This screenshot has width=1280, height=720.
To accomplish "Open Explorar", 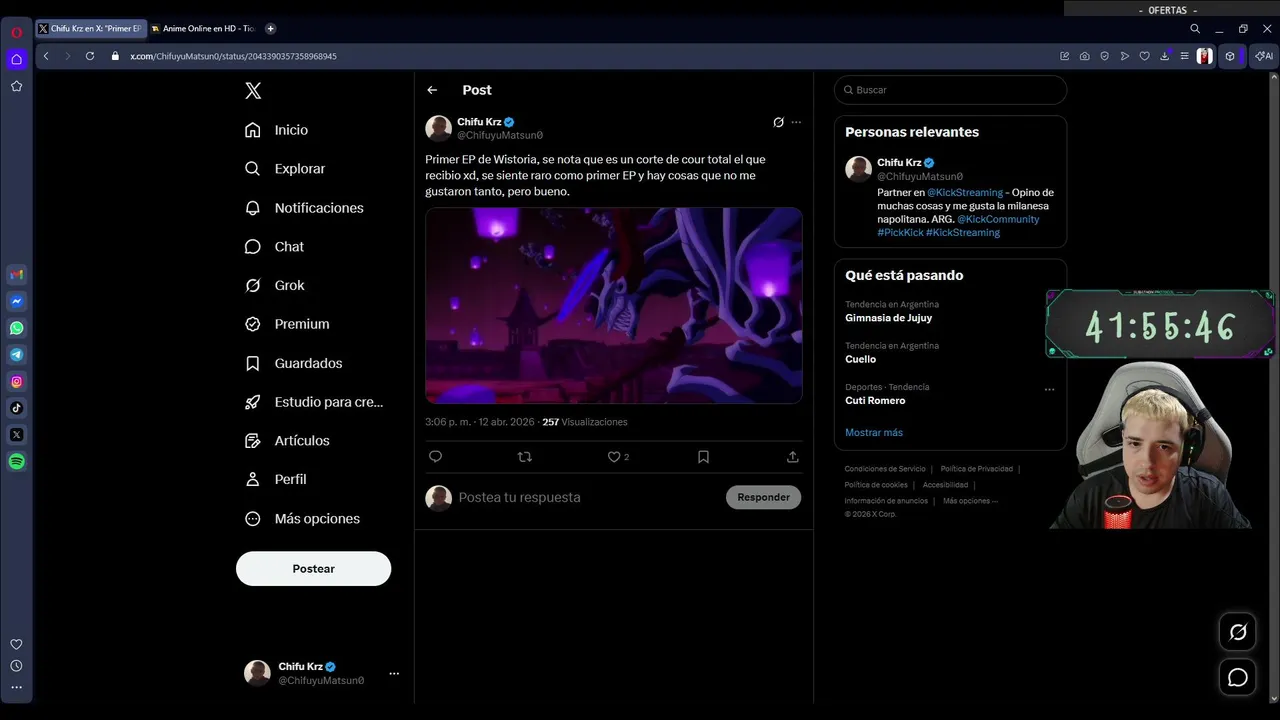I will pyautogui.click(x=286, y=169).
